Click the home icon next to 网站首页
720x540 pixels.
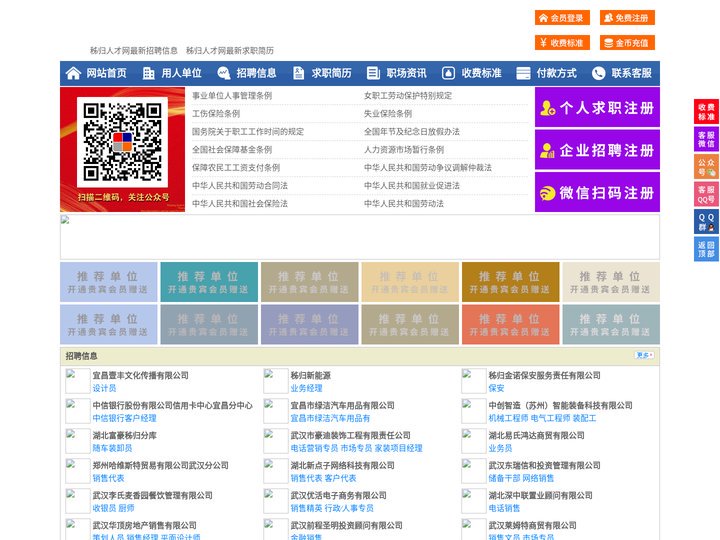pyautogui.click(x=73, y=73)
